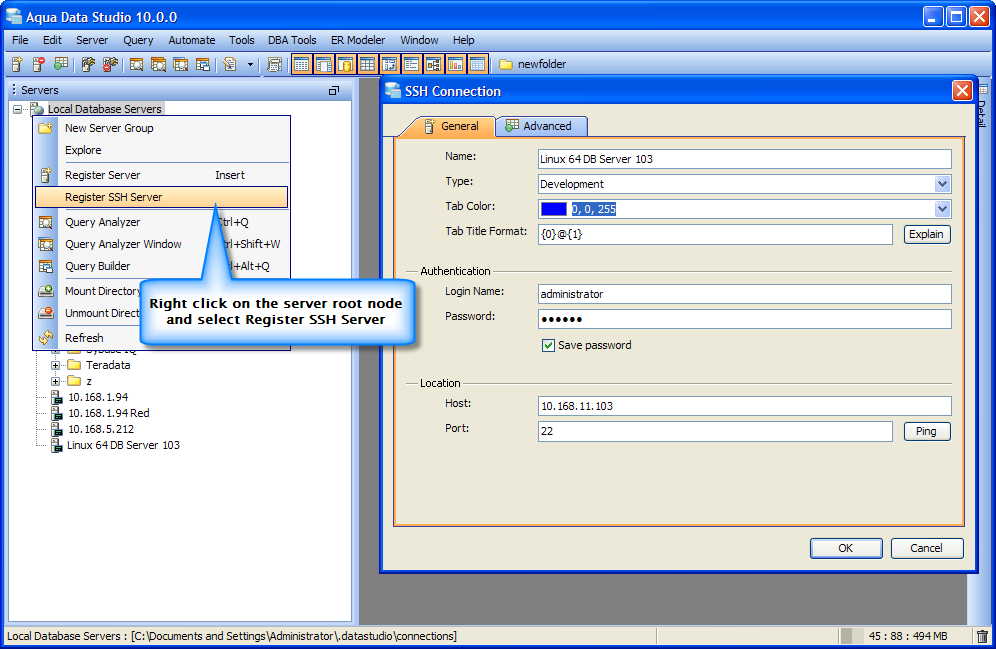Viewport: 996px width, 649px height.
Task: Click the newfolder folder icon in toolbar
Action: (506, 64)
